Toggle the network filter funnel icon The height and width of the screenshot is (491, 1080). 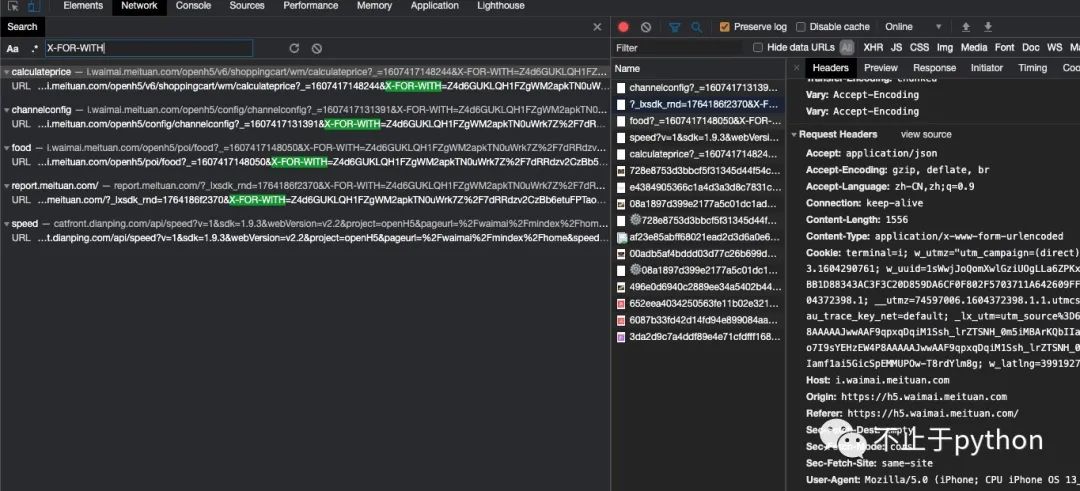[x=674, y=27]
